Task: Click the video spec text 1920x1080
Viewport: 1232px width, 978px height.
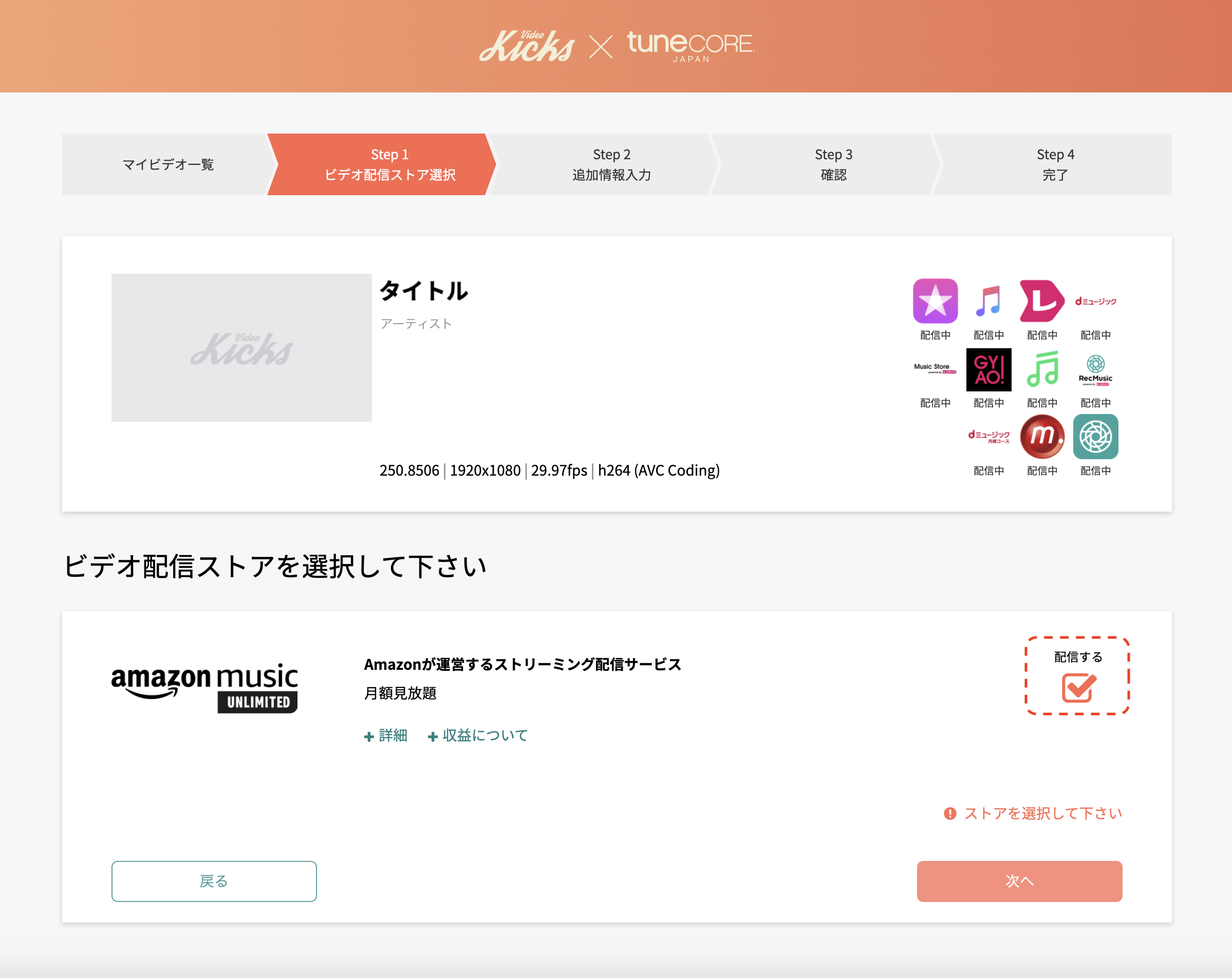Action: click(x=485, y=471)
